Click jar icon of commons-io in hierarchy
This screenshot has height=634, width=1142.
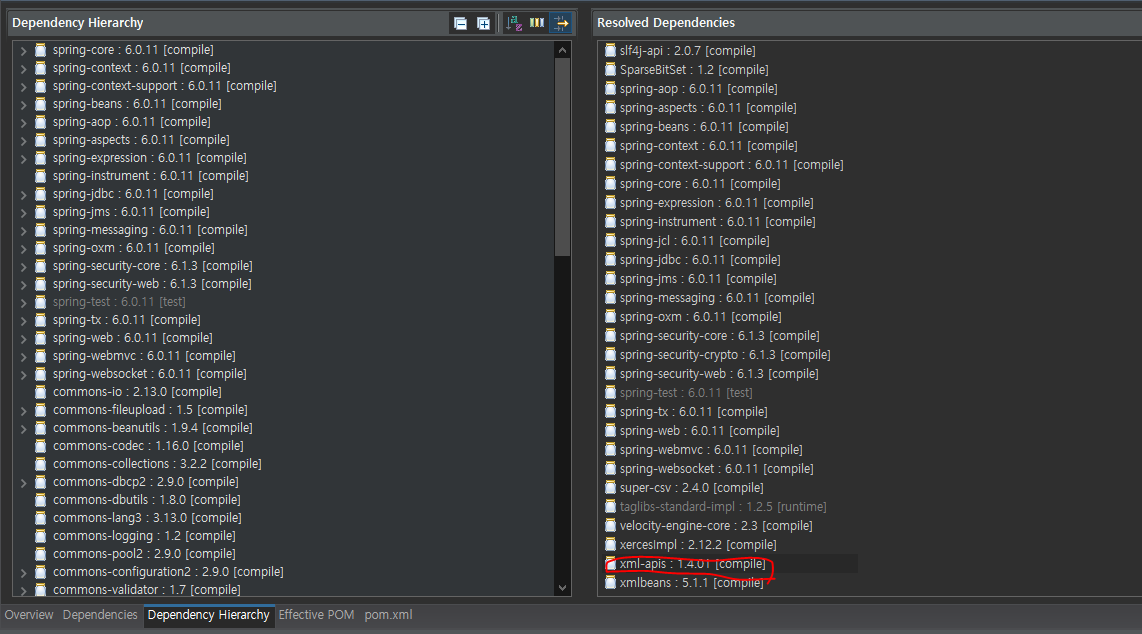pos(41,392)
